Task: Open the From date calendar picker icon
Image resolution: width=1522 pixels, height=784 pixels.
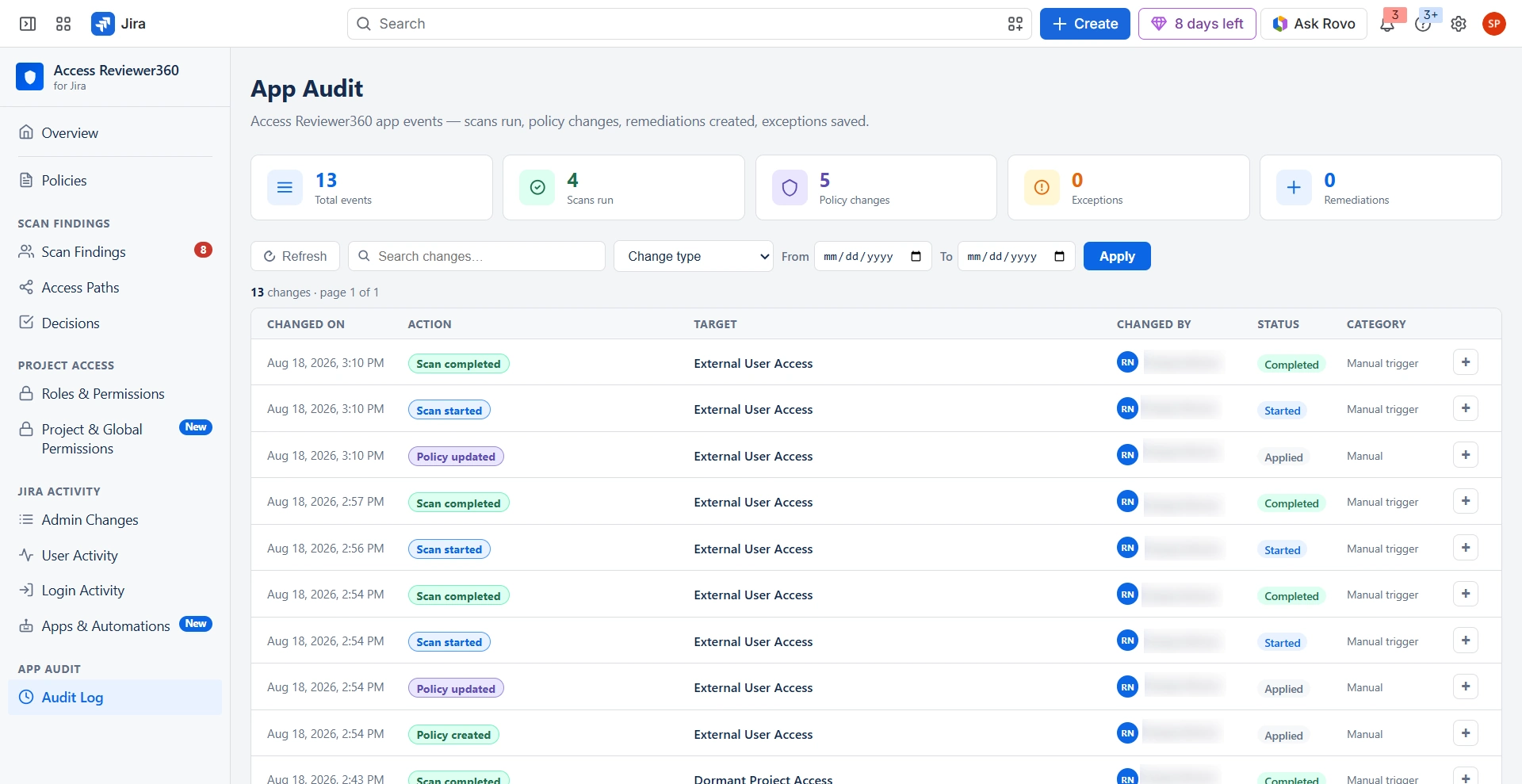Action: click(x=916, y=256)
